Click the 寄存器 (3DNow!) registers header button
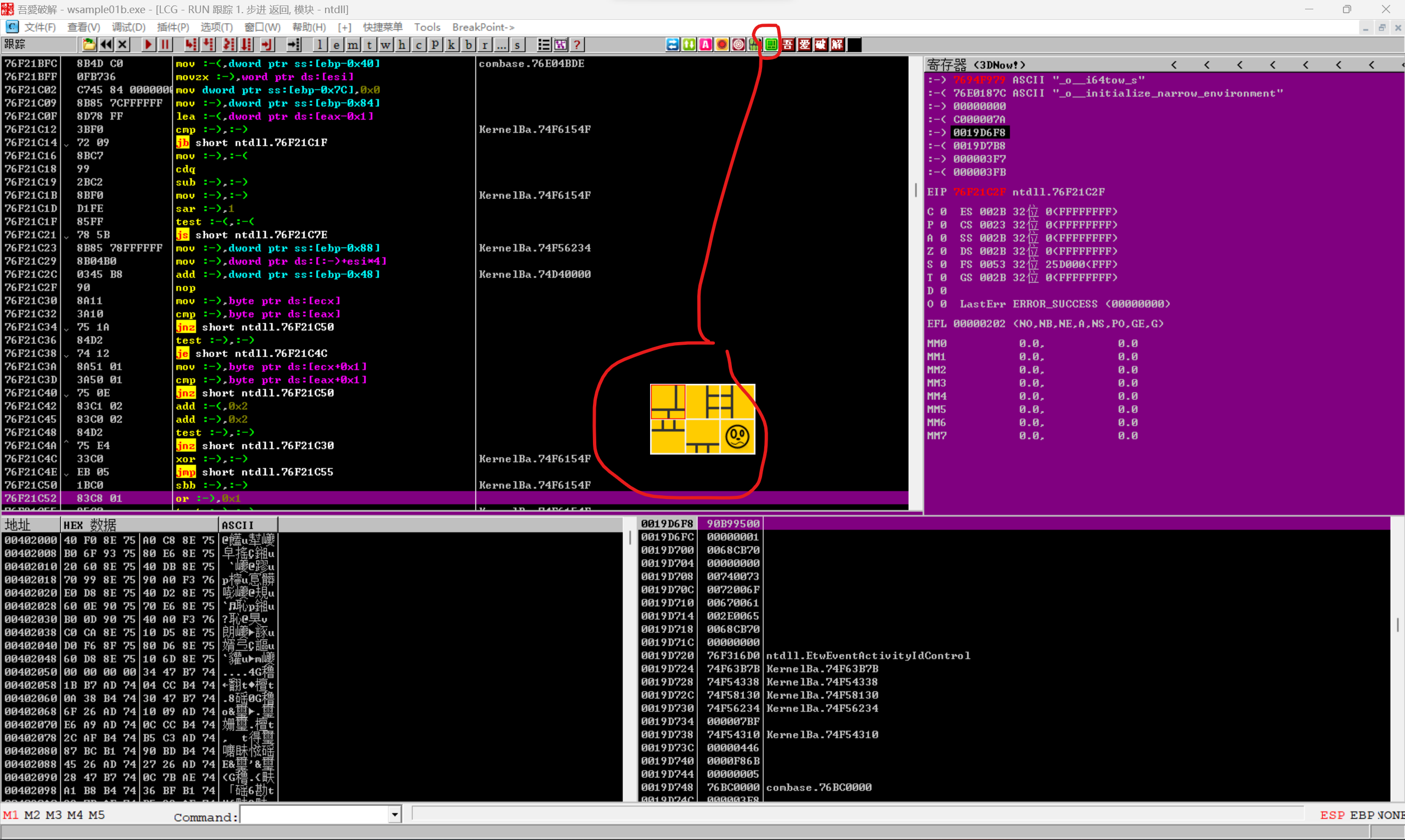This screenshot has width=1405, height=840. click(x=976, y=65)
